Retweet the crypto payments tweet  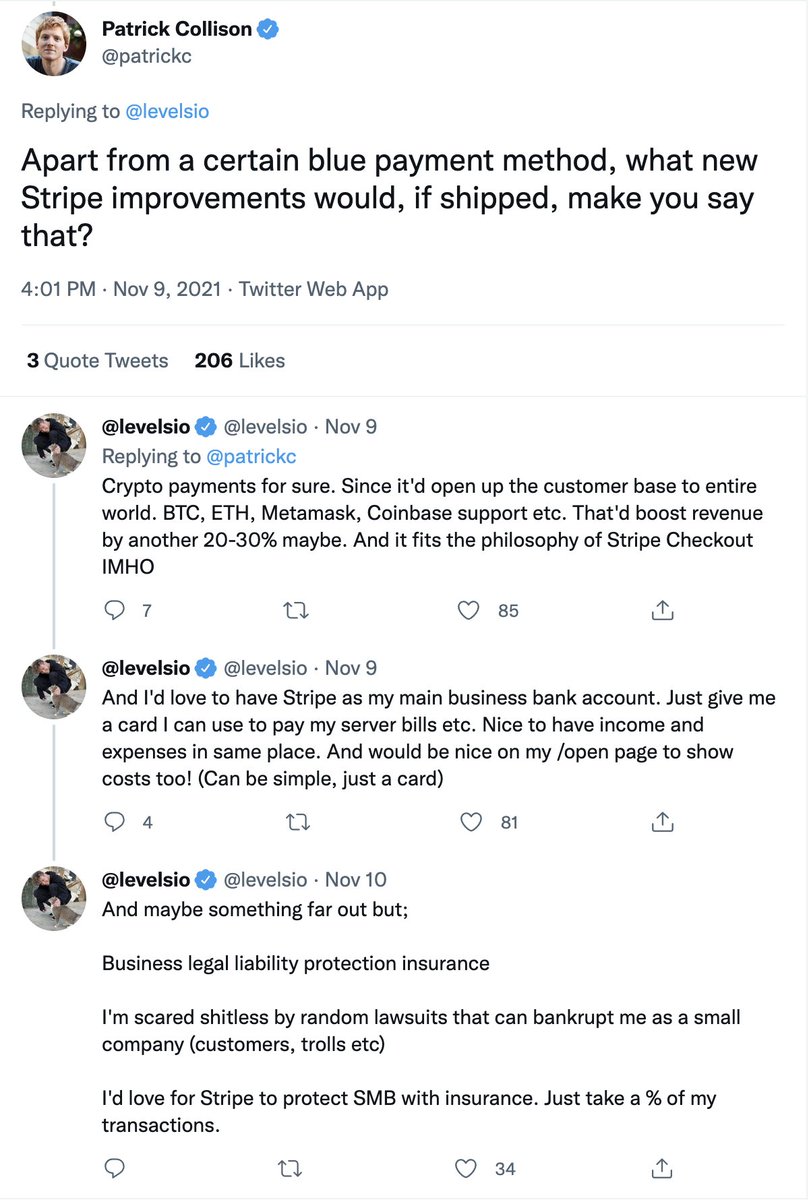click(296, 609)
